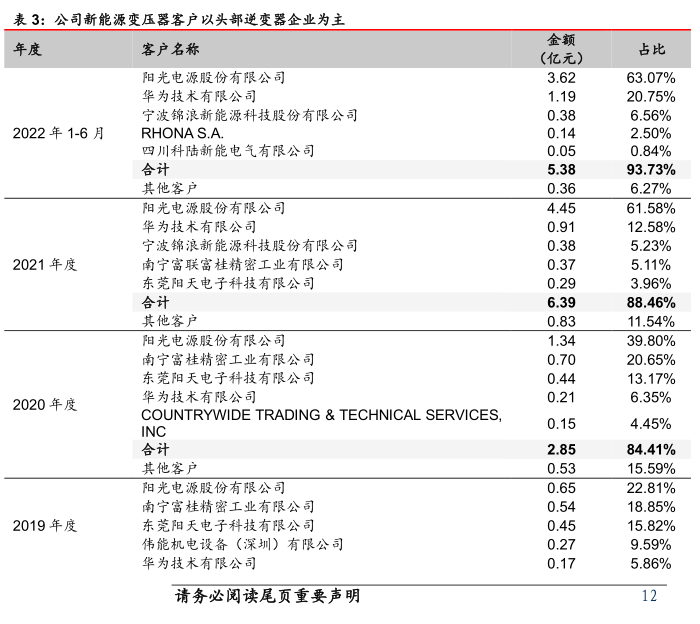The width and height of the screenshot is (700, 624).
Task: Click the bold total 84.41%
Action: point(650,449)
